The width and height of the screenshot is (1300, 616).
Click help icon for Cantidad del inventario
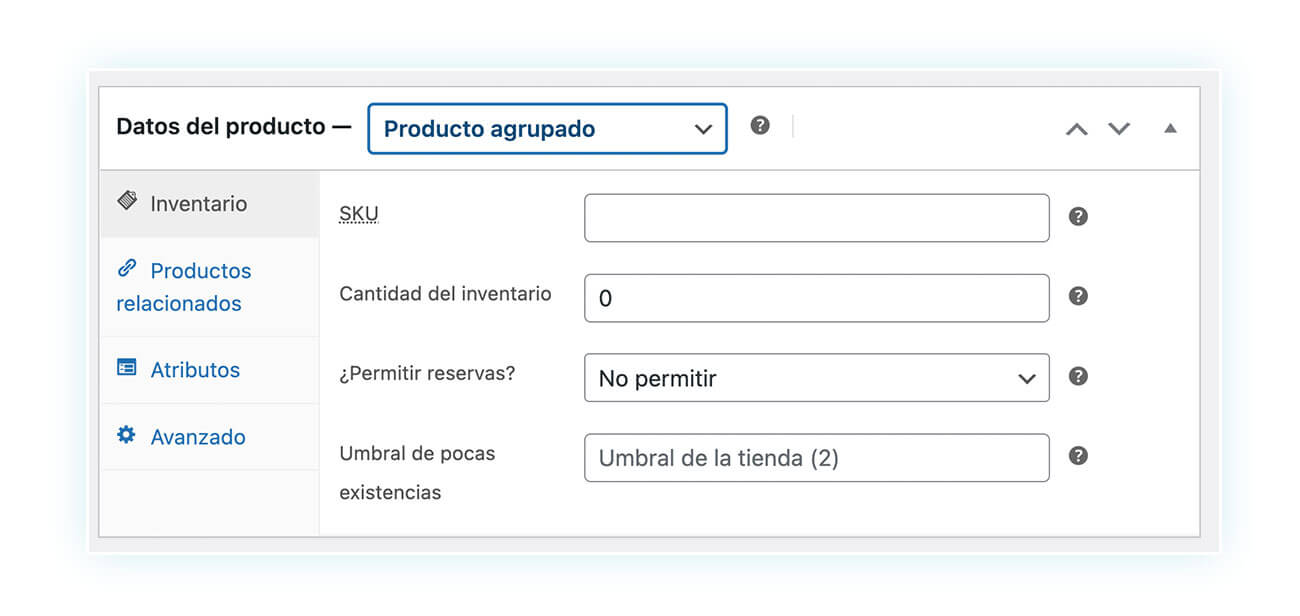(1078, 296)
